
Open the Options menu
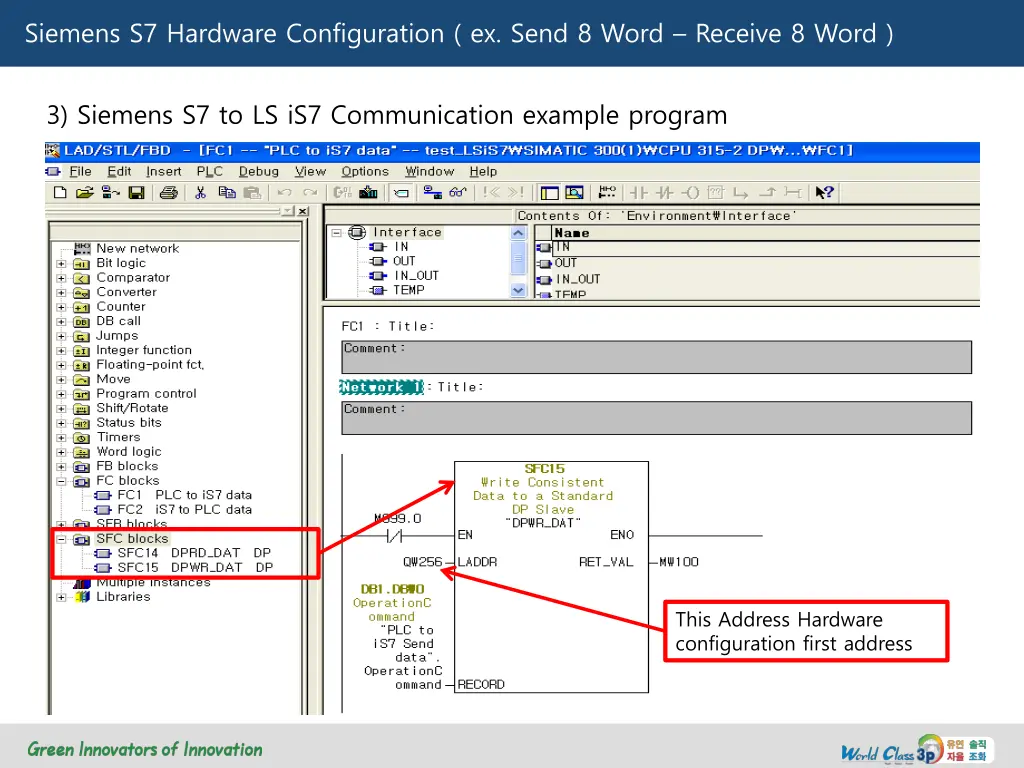tap(364, 171)
